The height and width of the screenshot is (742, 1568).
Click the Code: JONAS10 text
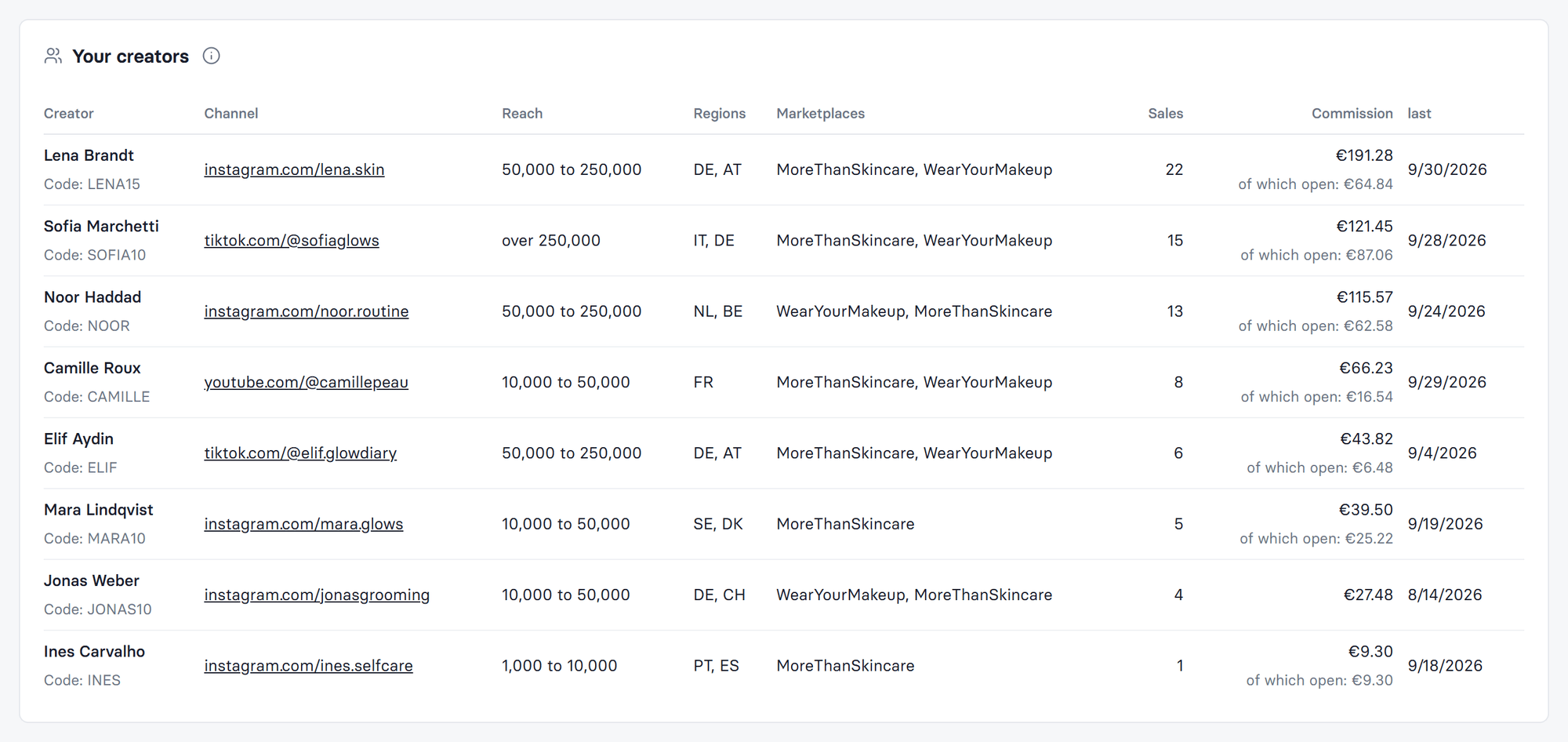tap(98, 609)
